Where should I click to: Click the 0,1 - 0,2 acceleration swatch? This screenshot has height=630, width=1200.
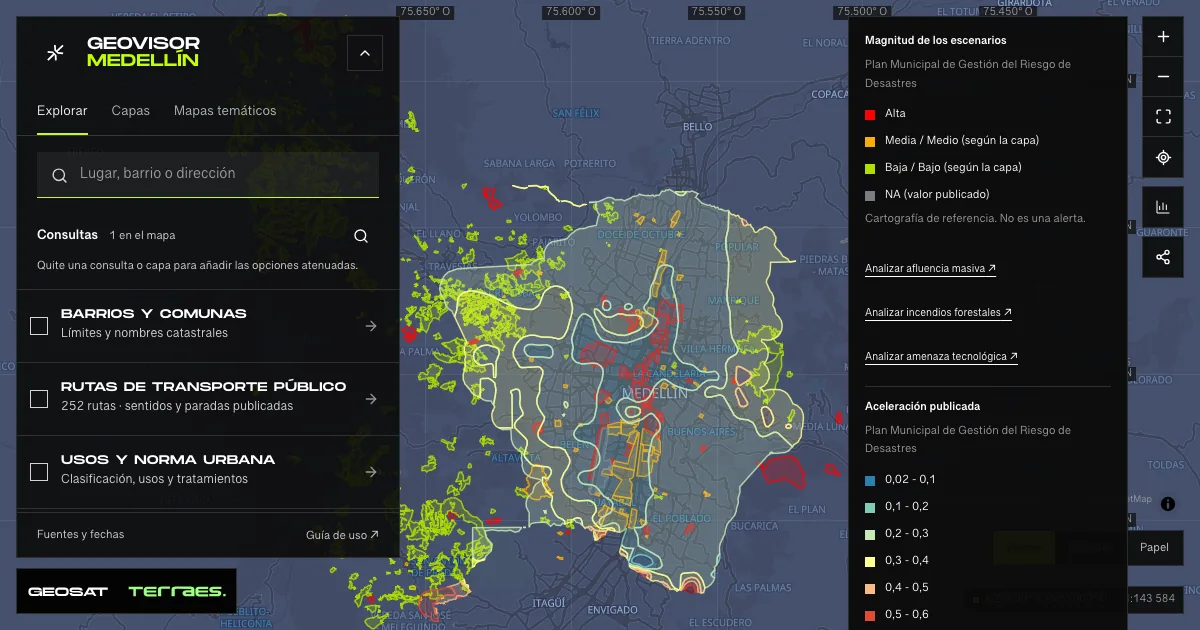[870, 507]
